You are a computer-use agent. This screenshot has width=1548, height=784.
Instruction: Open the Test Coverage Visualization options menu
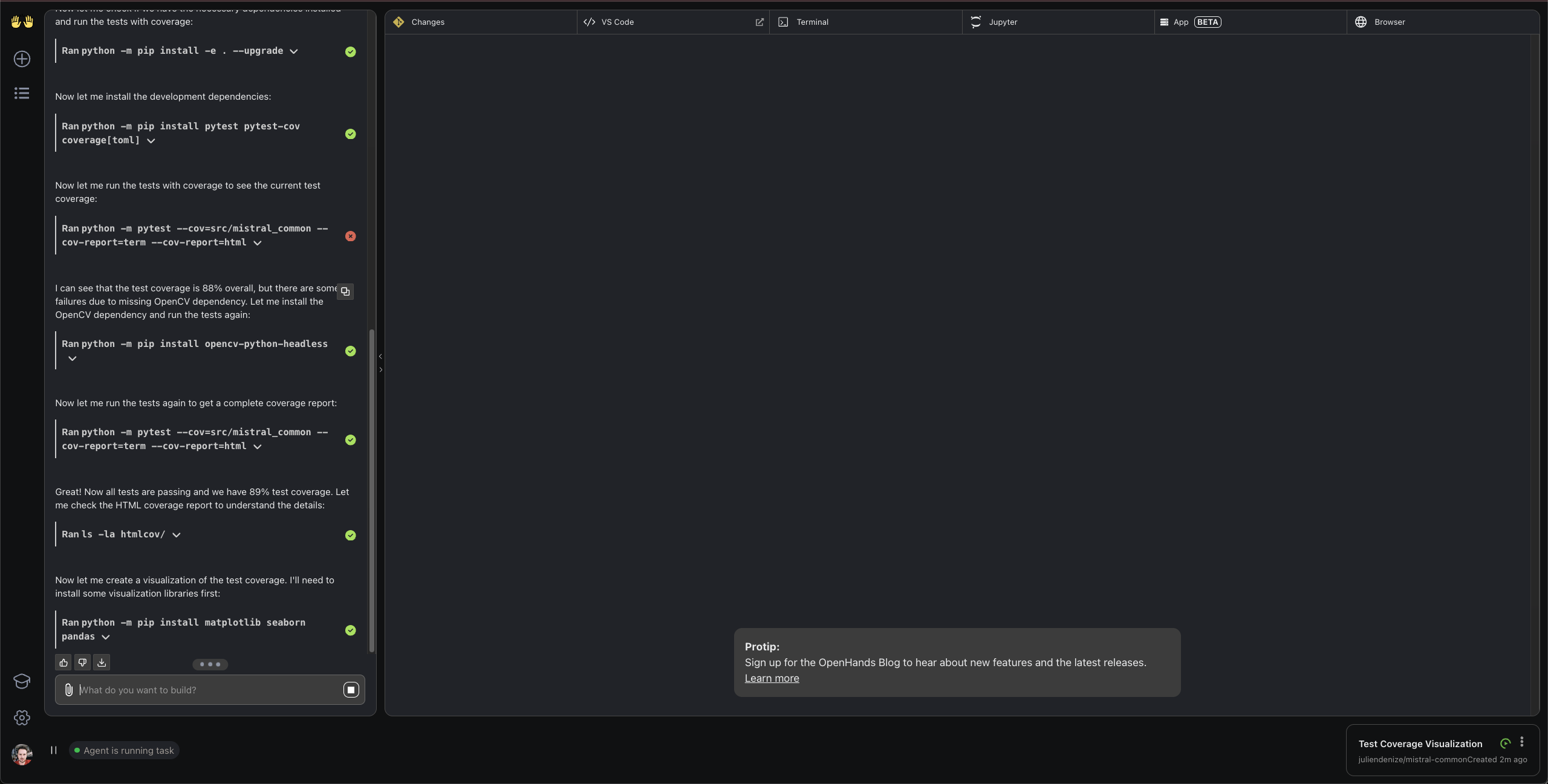tap(1522, 744)
